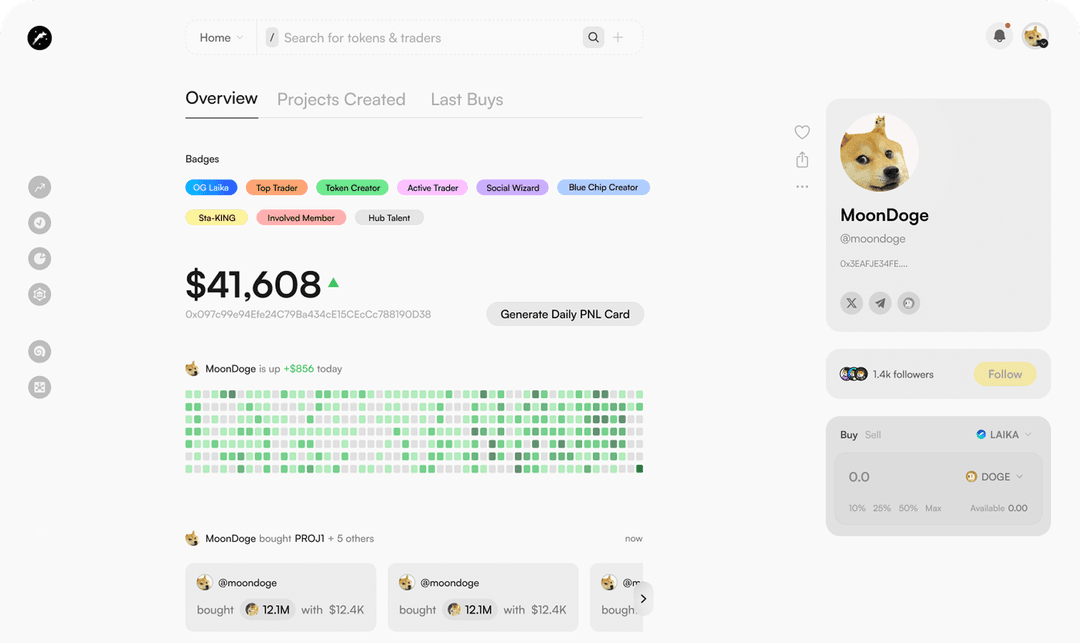
Task: Switch to the Projects Created tab
Action: click(x=341, y=99)
